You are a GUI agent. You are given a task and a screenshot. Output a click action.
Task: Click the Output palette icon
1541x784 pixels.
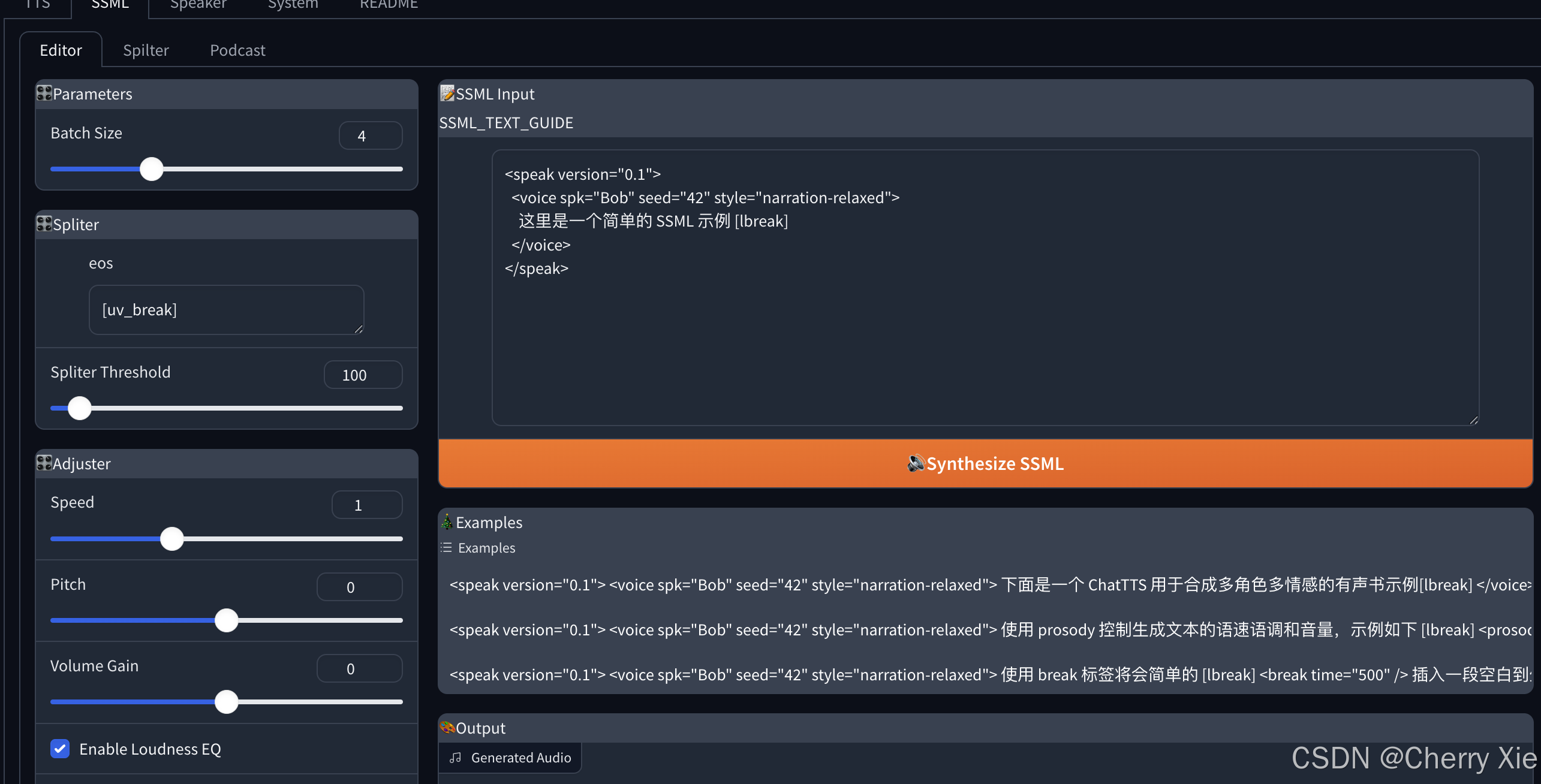point(447,728)
